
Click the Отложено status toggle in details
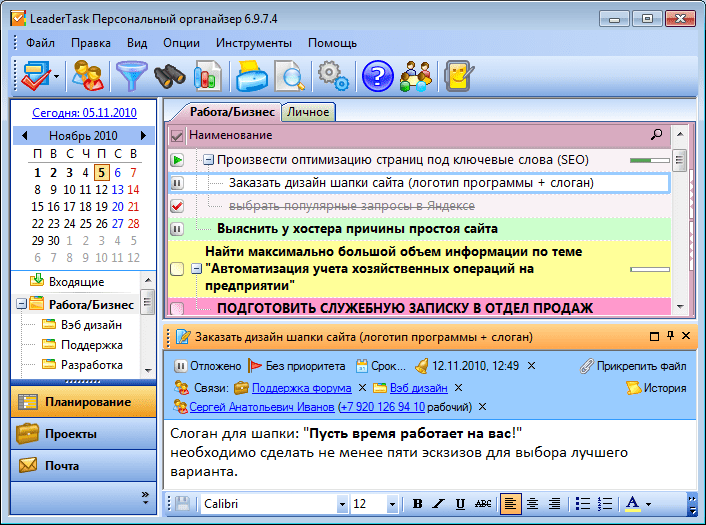[x=208, y=366]
